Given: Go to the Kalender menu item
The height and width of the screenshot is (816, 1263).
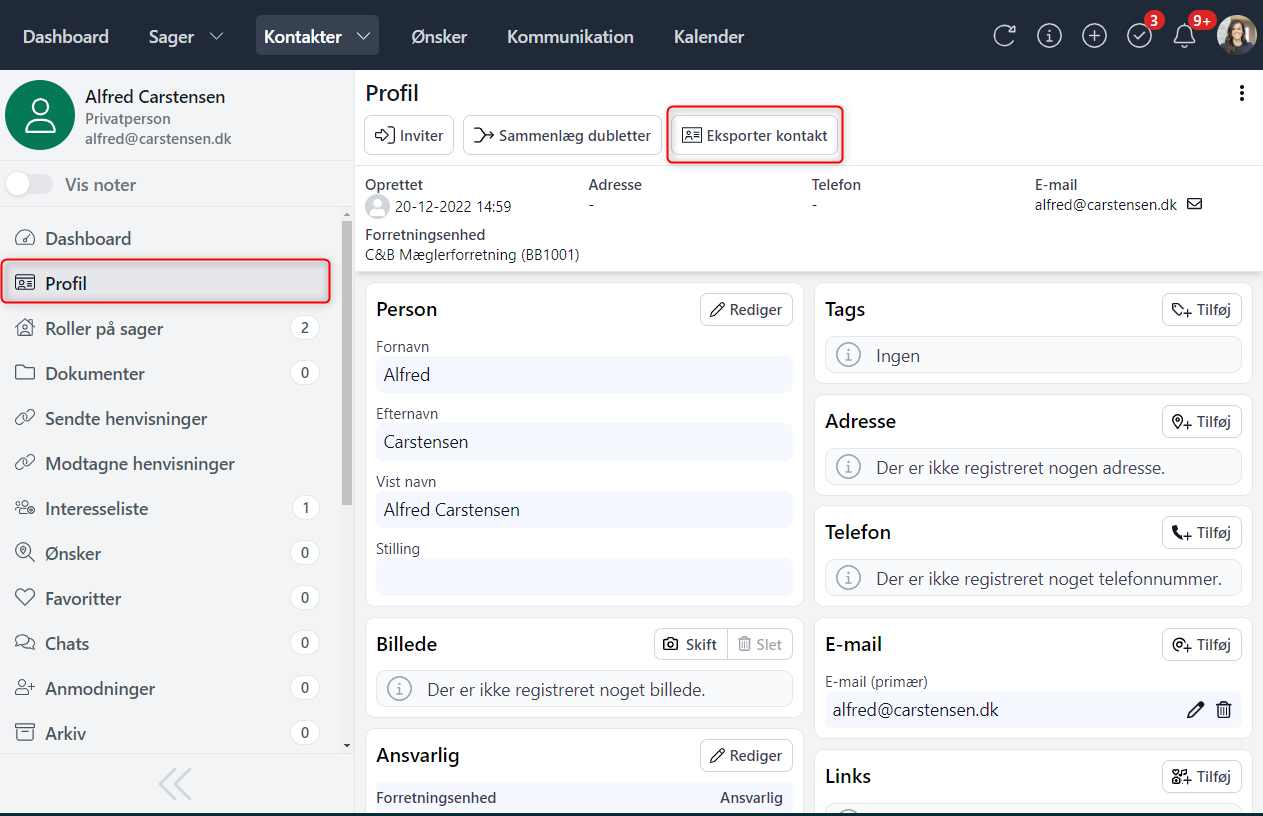Looking at the screenshot, I should coord(709,37).
